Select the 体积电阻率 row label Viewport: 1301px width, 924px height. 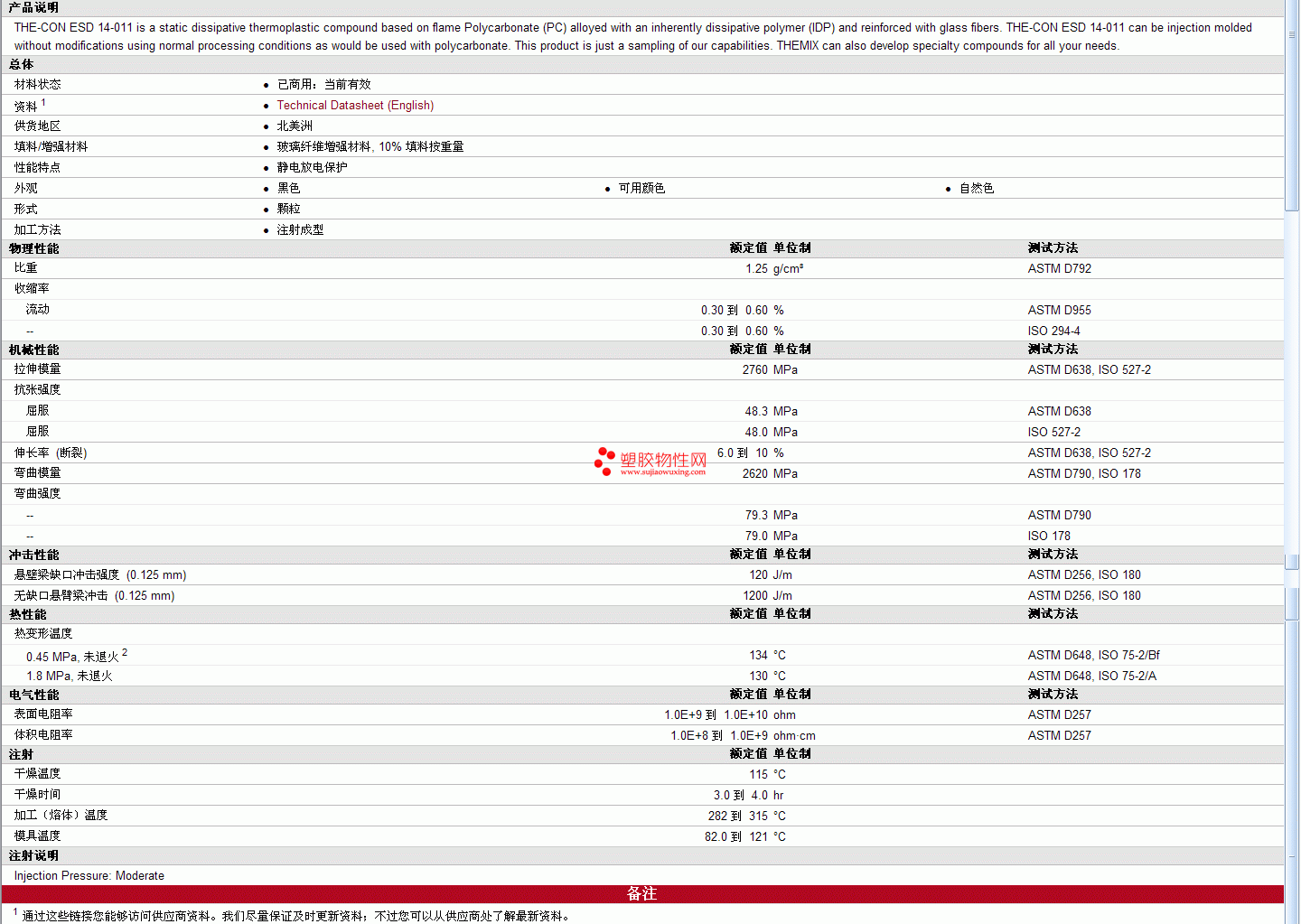click(43, 735)
